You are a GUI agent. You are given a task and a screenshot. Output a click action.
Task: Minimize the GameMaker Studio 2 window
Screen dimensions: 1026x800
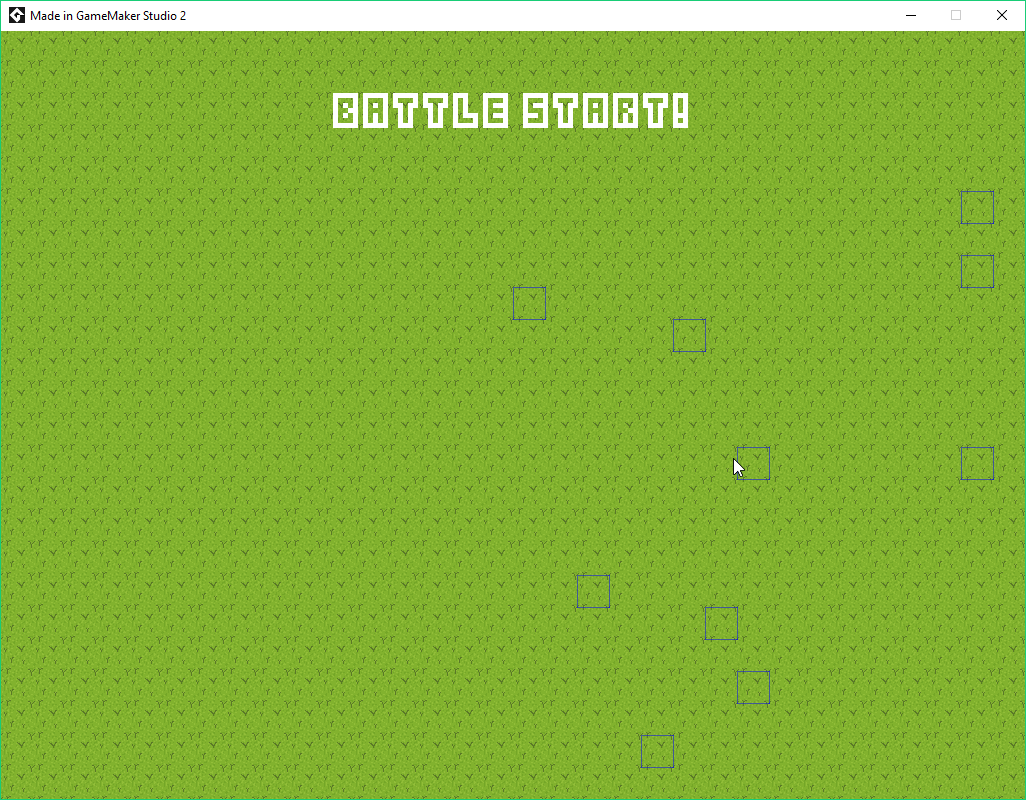coord(911,15)
